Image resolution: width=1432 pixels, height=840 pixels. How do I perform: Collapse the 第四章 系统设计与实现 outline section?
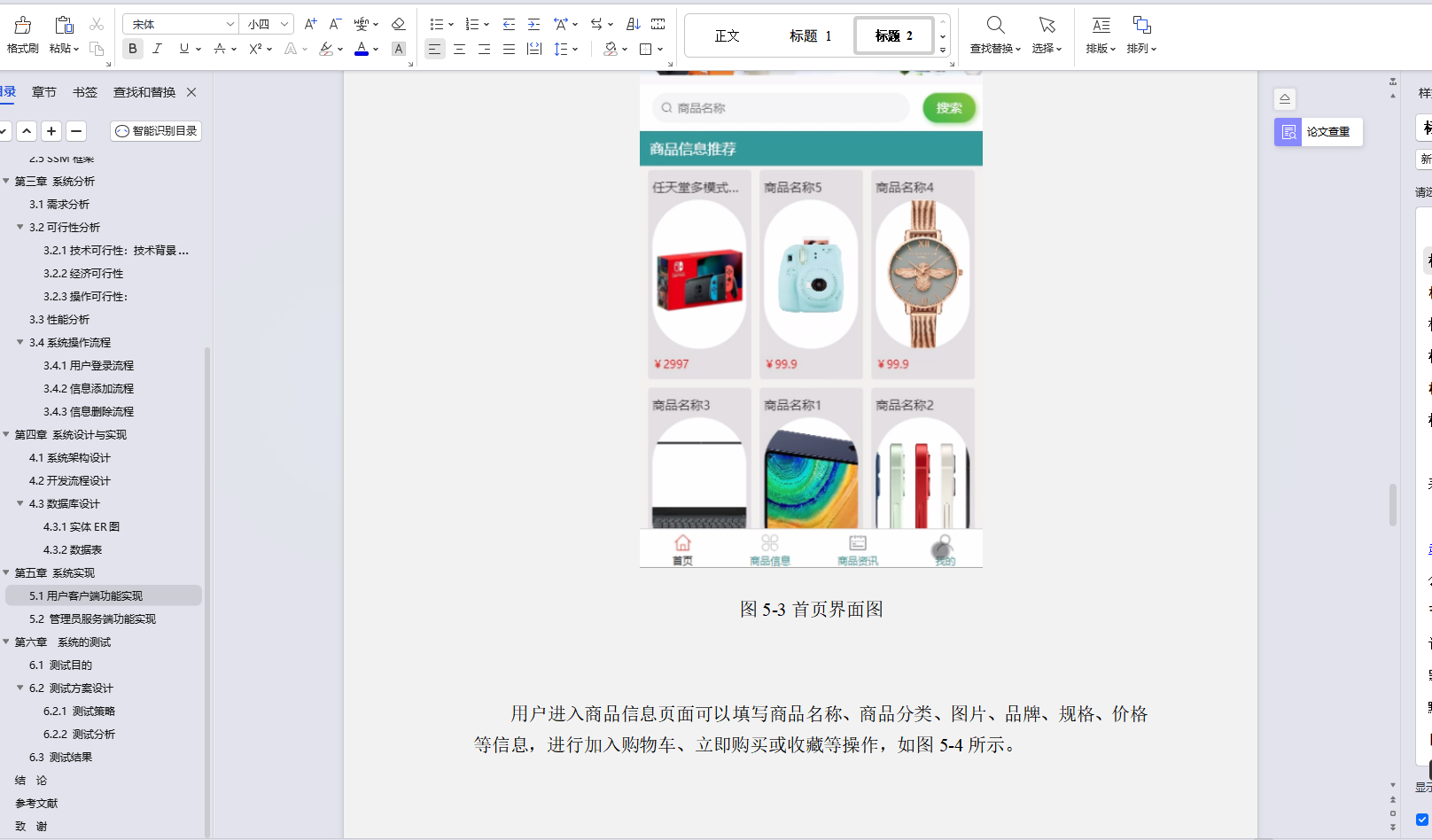click(7, 434)
